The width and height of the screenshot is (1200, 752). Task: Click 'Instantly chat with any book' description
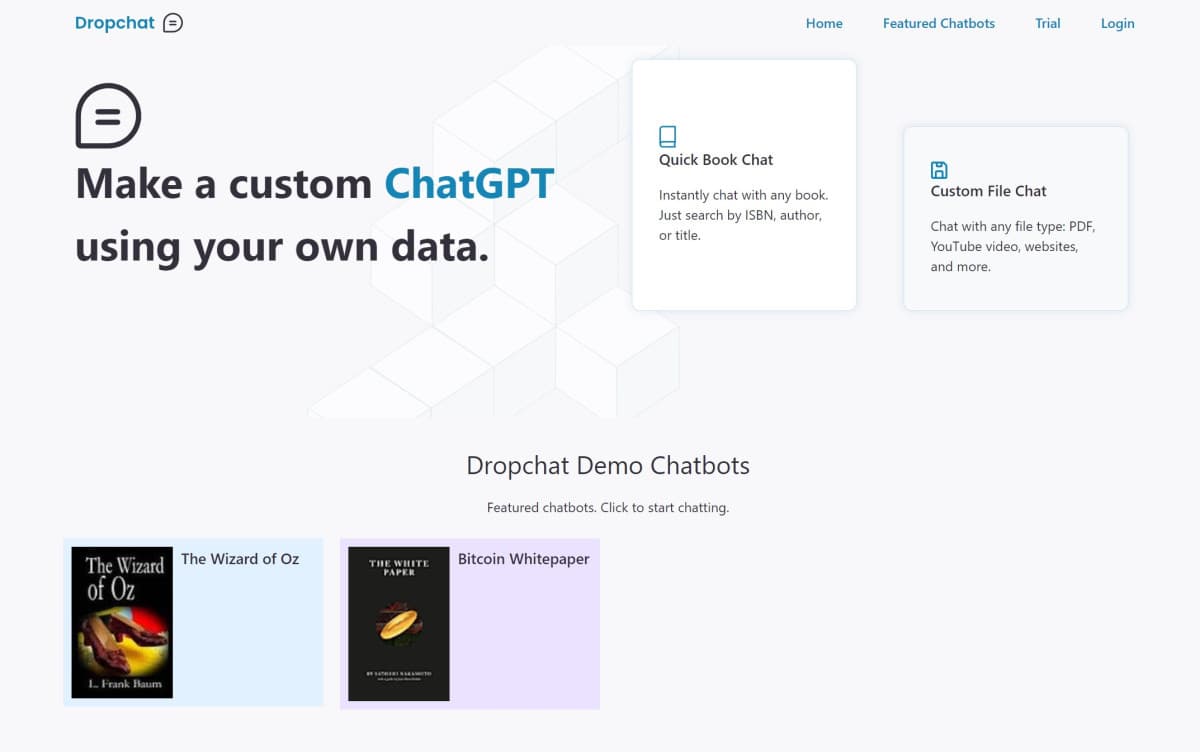743,215
